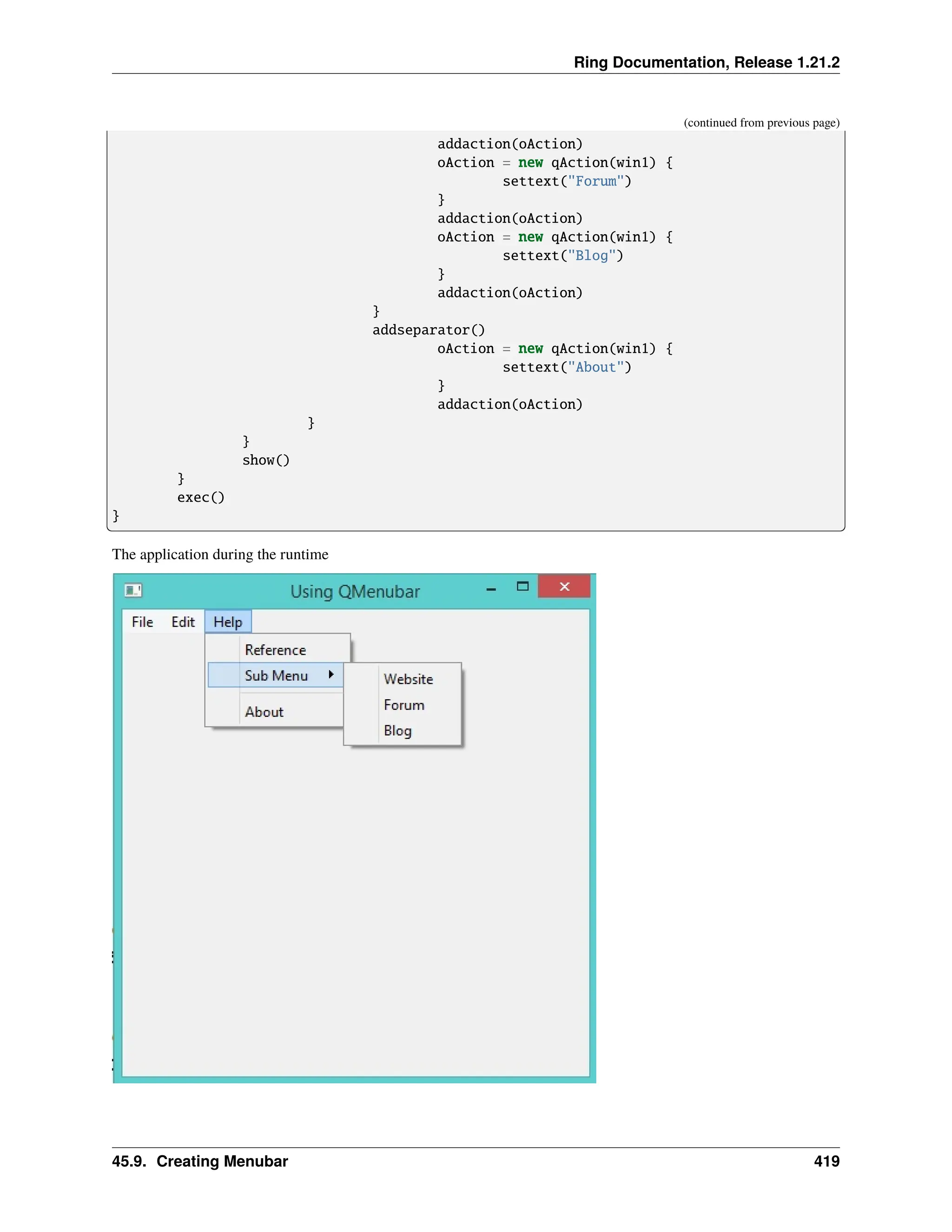
Task: Click the application icon in title bar
Action: pyautogui.click(x=133, y=590)
